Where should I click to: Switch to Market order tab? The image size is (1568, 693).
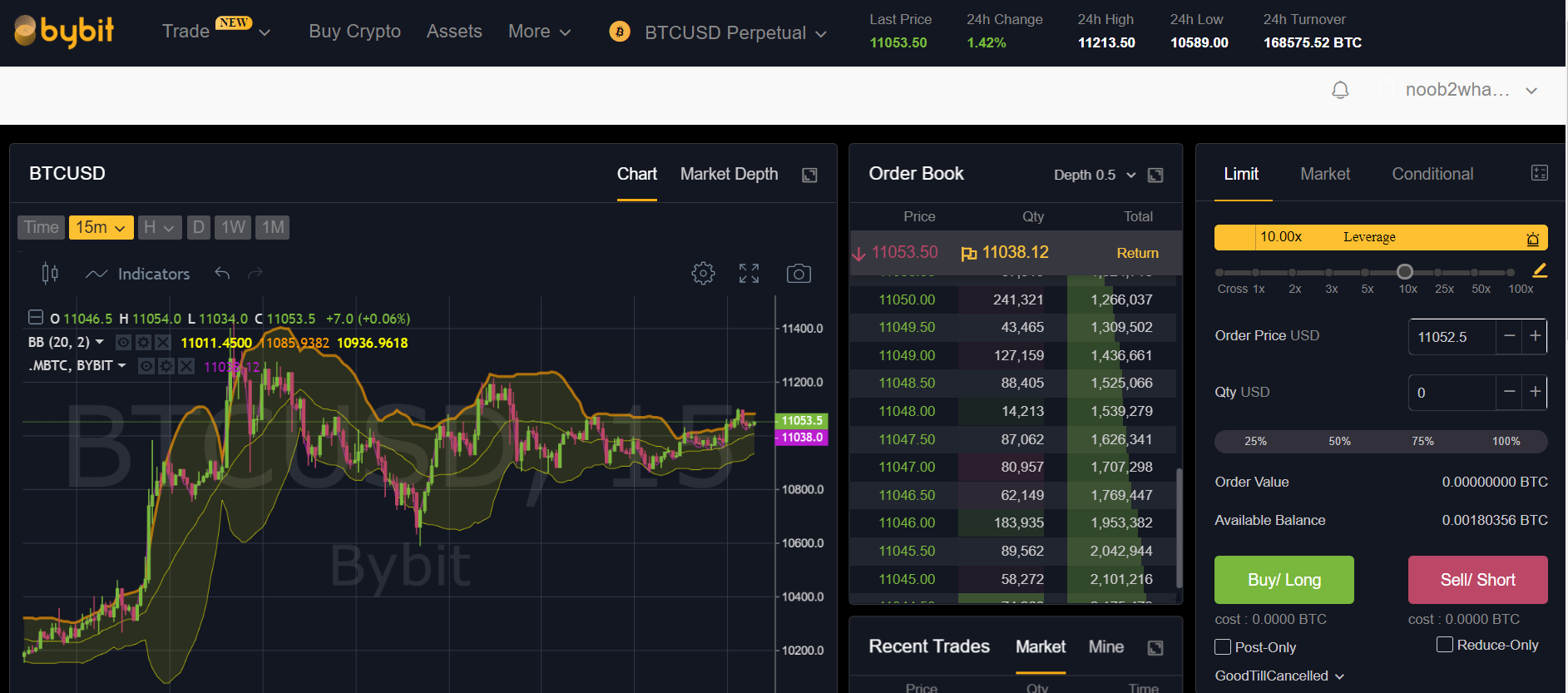(1325, 174)
